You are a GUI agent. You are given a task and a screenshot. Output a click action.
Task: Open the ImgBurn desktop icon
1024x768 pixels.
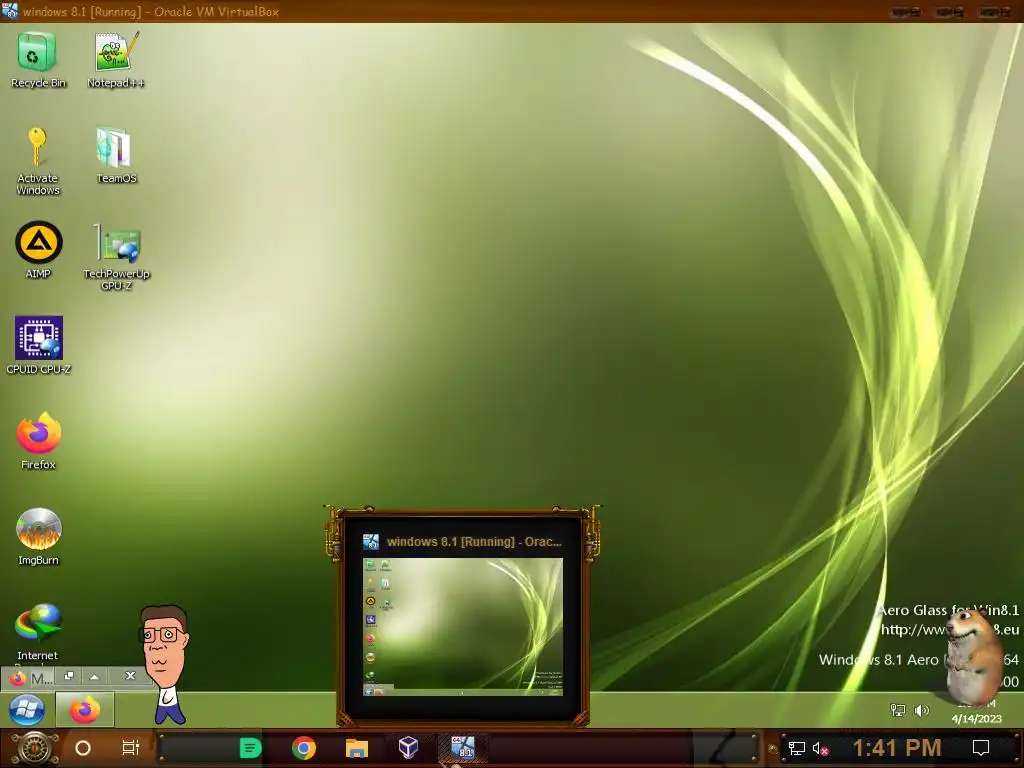tap(39, 536)
